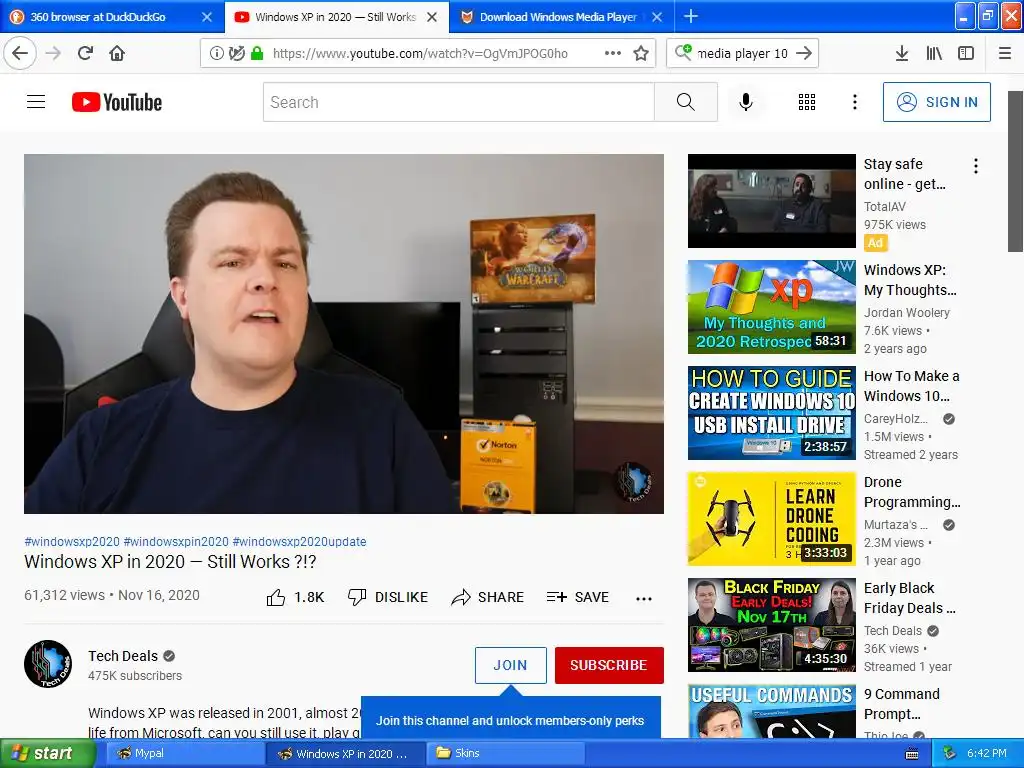Open page actions three-dot menu in address bar
Viewport: 1024px width, 768px height.
(x=613, y=54)
